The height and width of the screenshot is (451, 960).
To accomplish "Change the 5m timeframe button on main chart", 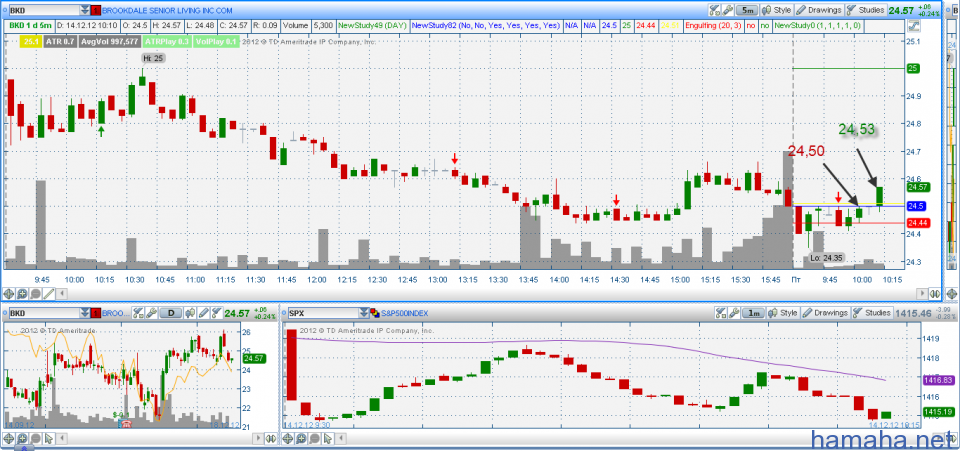I will point(748,10).
